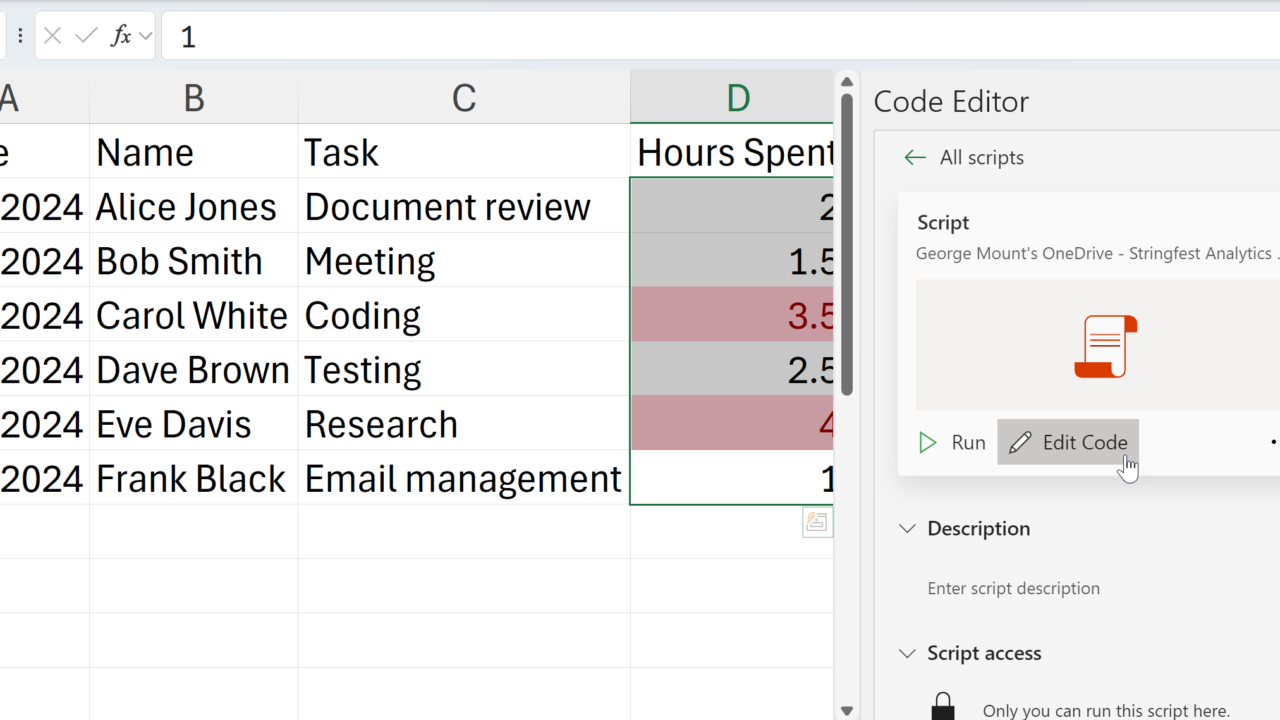The width and height of the screenshot is (1280, 720).
Task: Click the fx insert function icon
Action: click(x=121, y=37)
